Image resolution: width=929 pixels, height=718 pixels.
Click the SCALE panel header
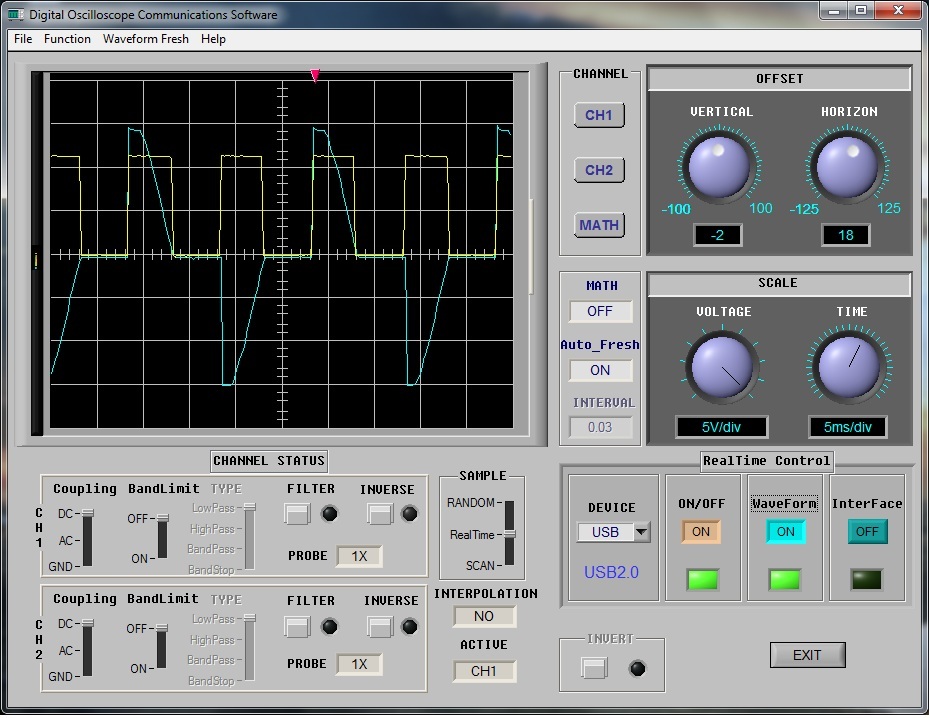pos(779,283)
